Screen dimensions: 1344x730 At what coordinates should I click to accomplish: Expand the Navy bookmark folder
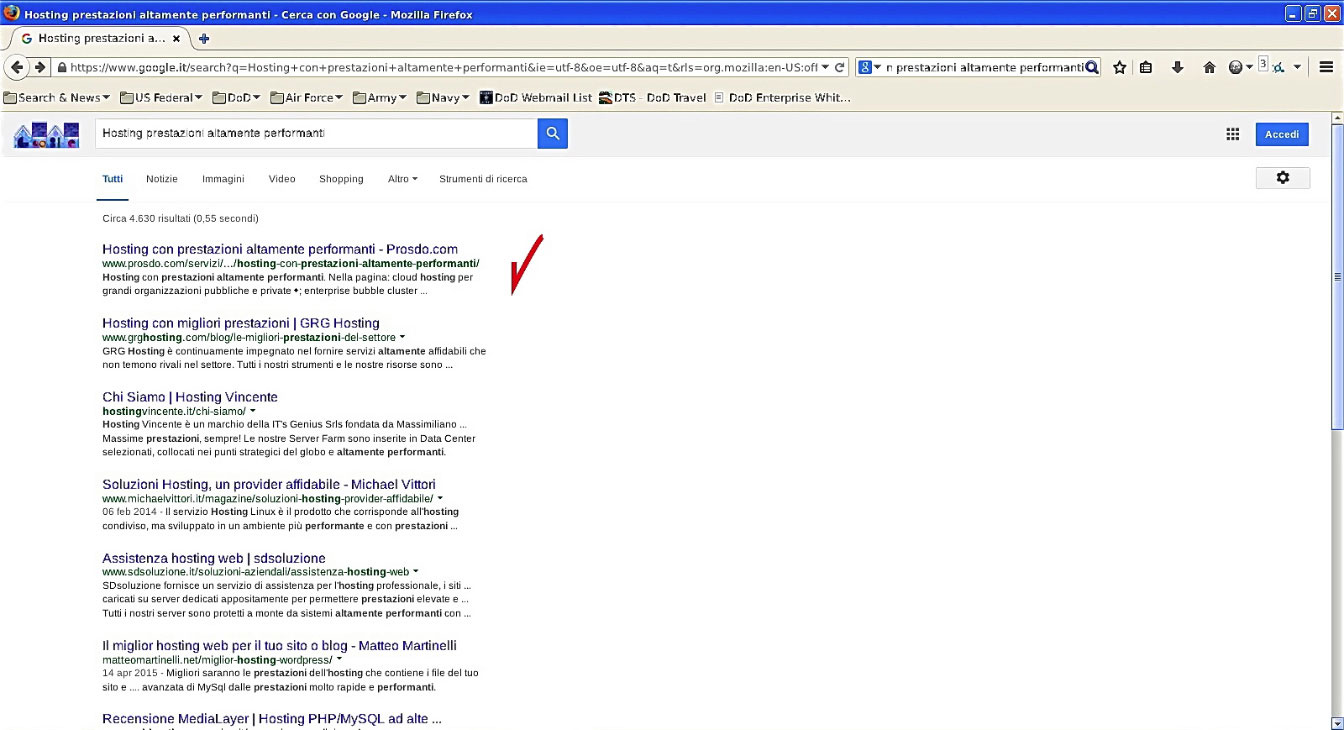tap(443, 98)
